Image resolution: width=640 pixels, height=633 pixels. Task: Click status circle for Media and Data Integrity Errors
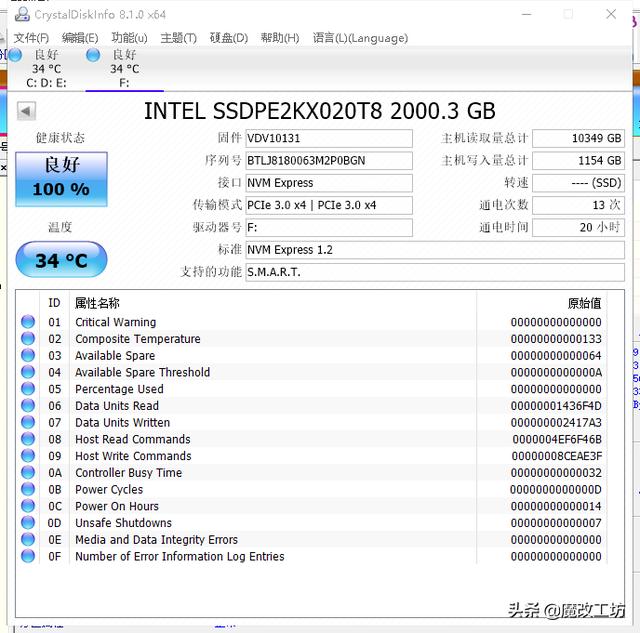[x=28, y=539]
